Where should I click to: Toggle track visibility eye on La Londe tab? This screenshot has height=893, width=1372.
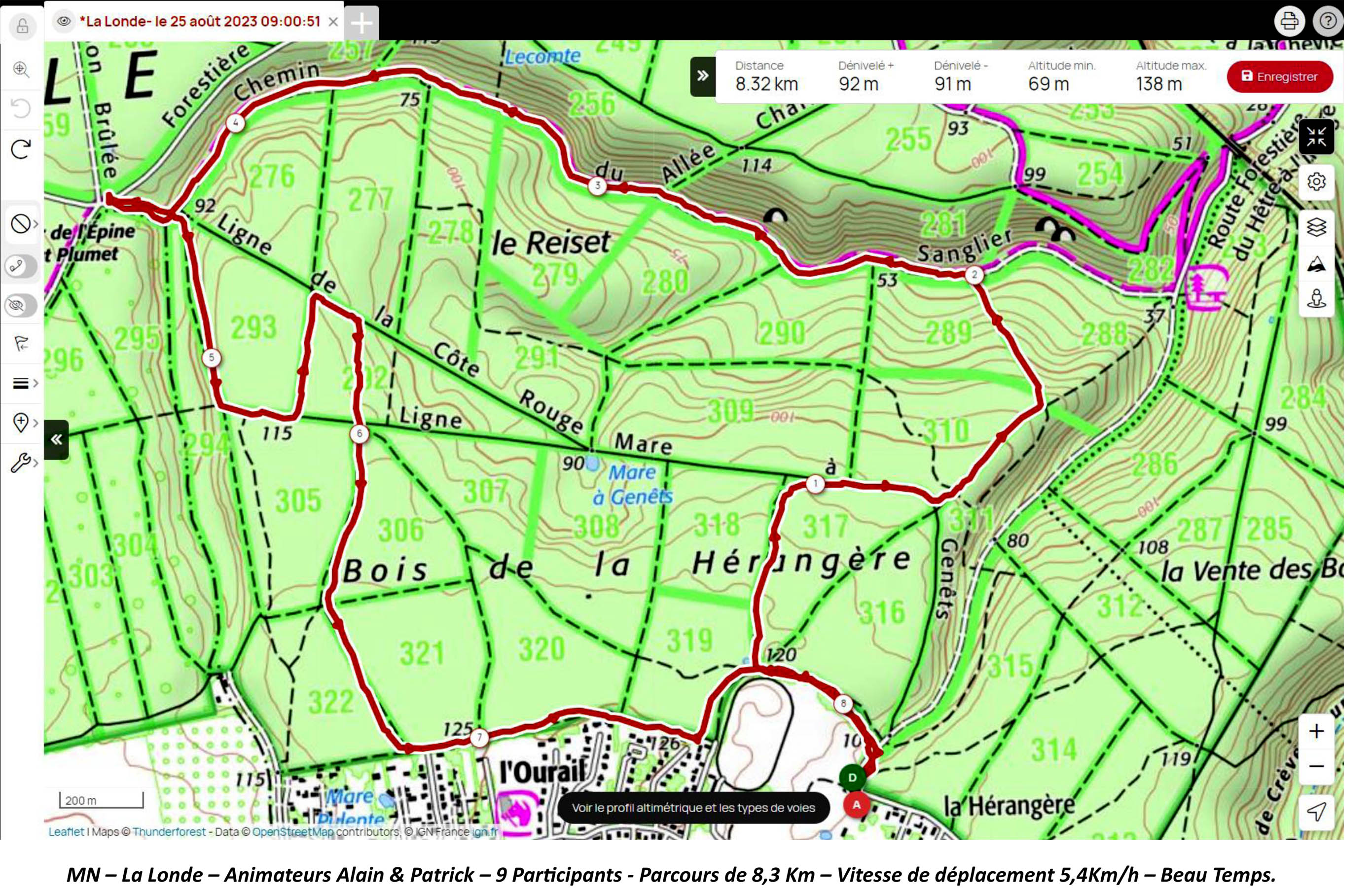[x=64, y=21]
